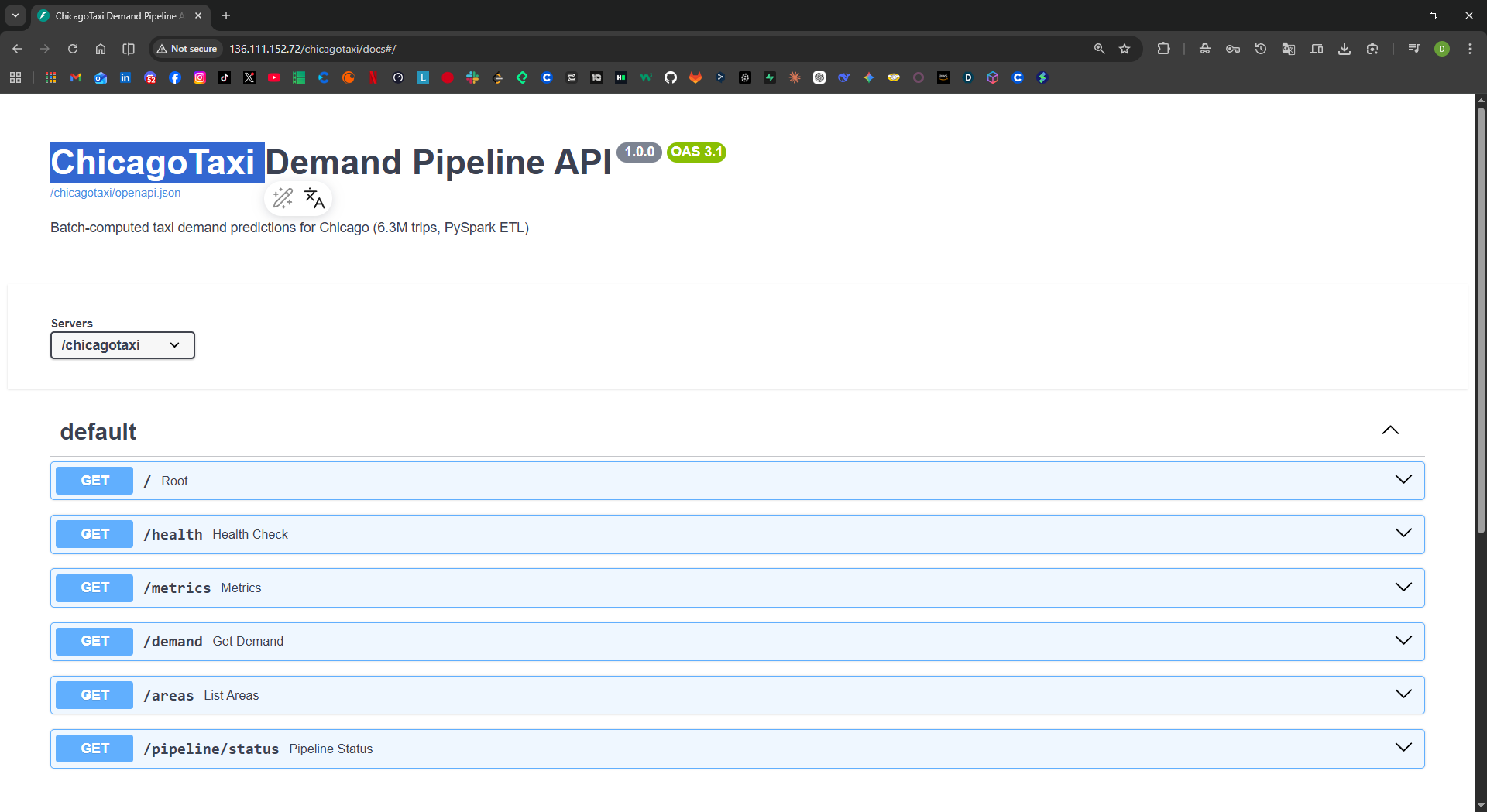Screen dimensions: 1487x812
Task: Expand the GET /demand endpoint chevron
Action: (1403, 640)
